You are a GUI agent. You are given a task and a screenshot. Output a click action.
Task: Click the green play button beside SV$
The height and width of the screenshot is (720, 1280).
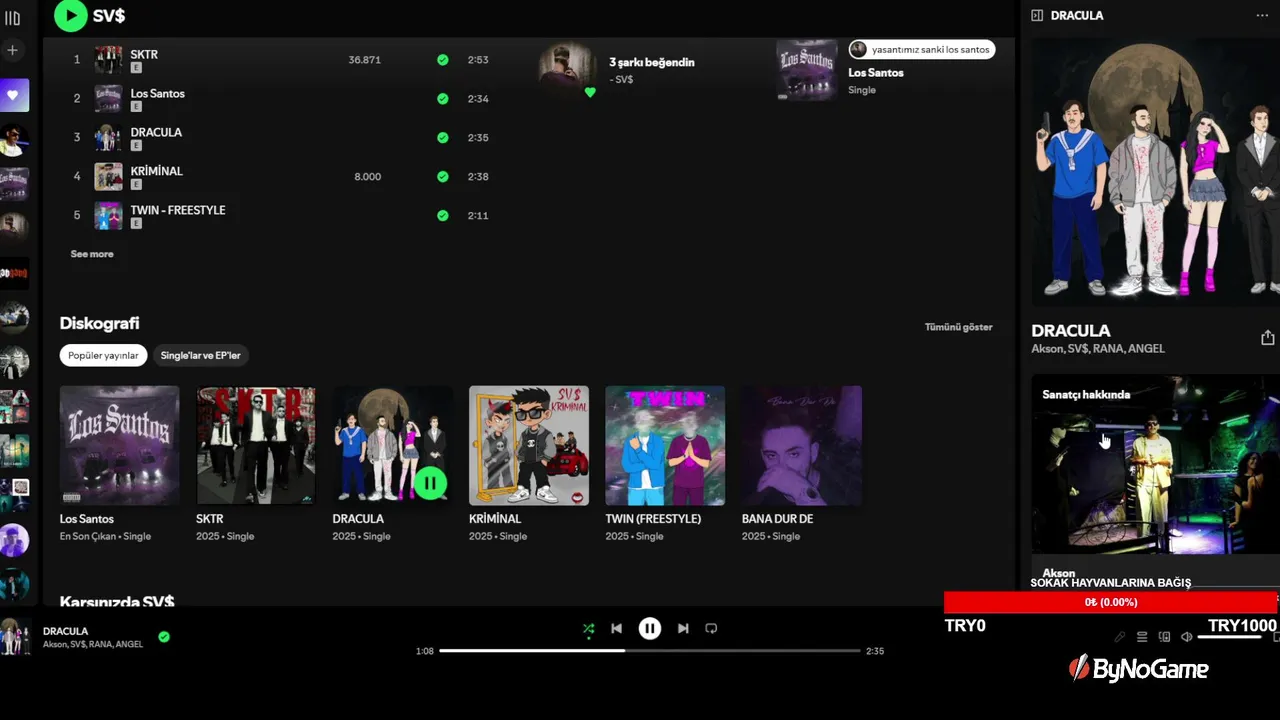(x=70, y=15)
